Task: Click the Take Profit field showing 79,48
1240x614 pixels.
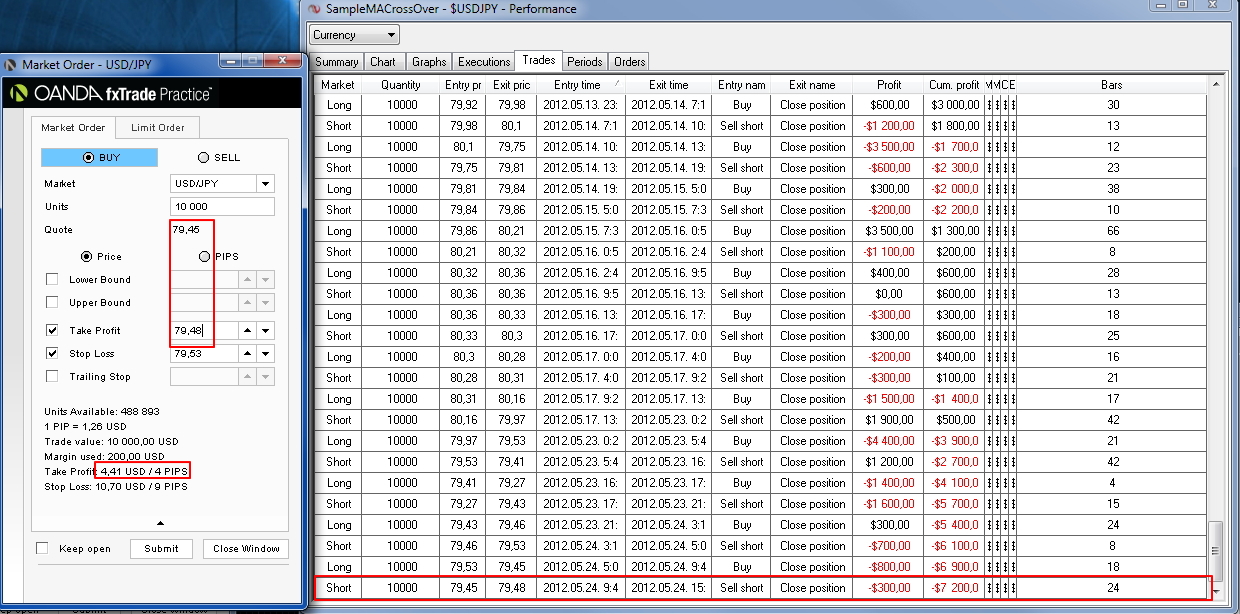Action: click(204, 330)
